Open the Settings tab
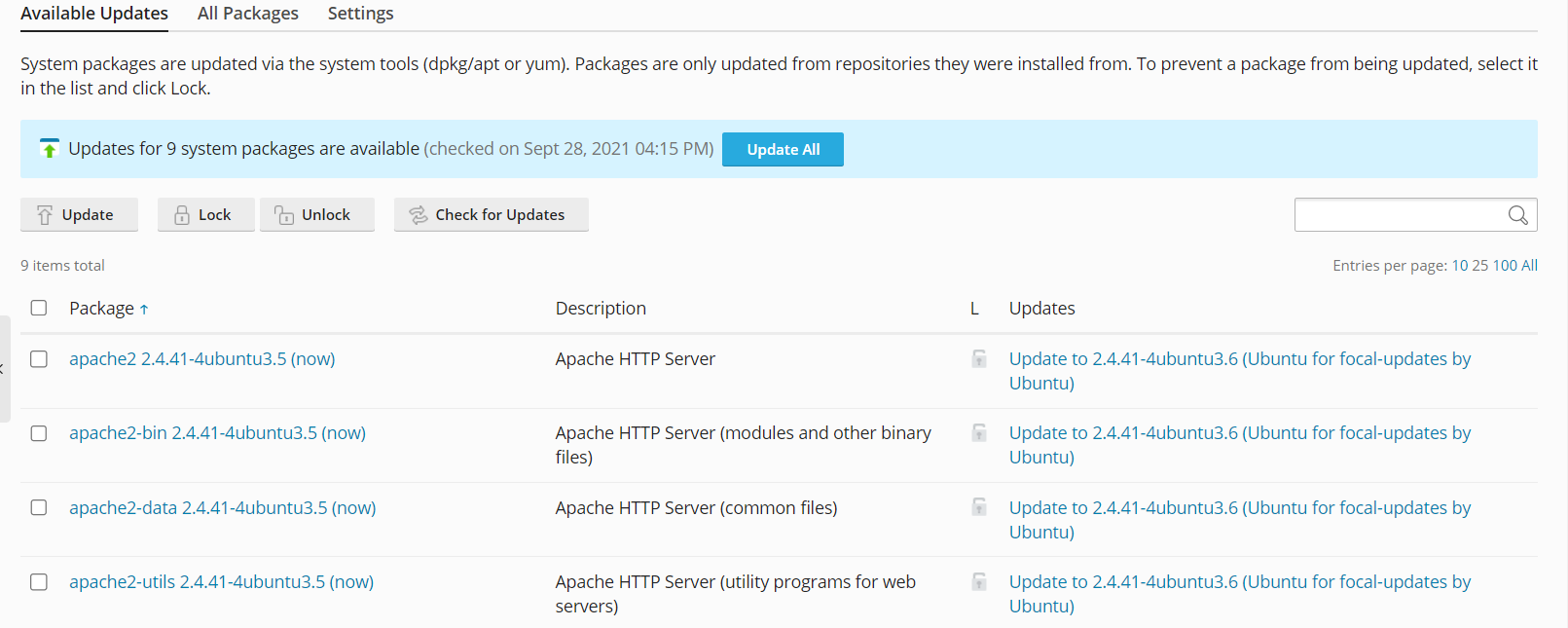 360,14
